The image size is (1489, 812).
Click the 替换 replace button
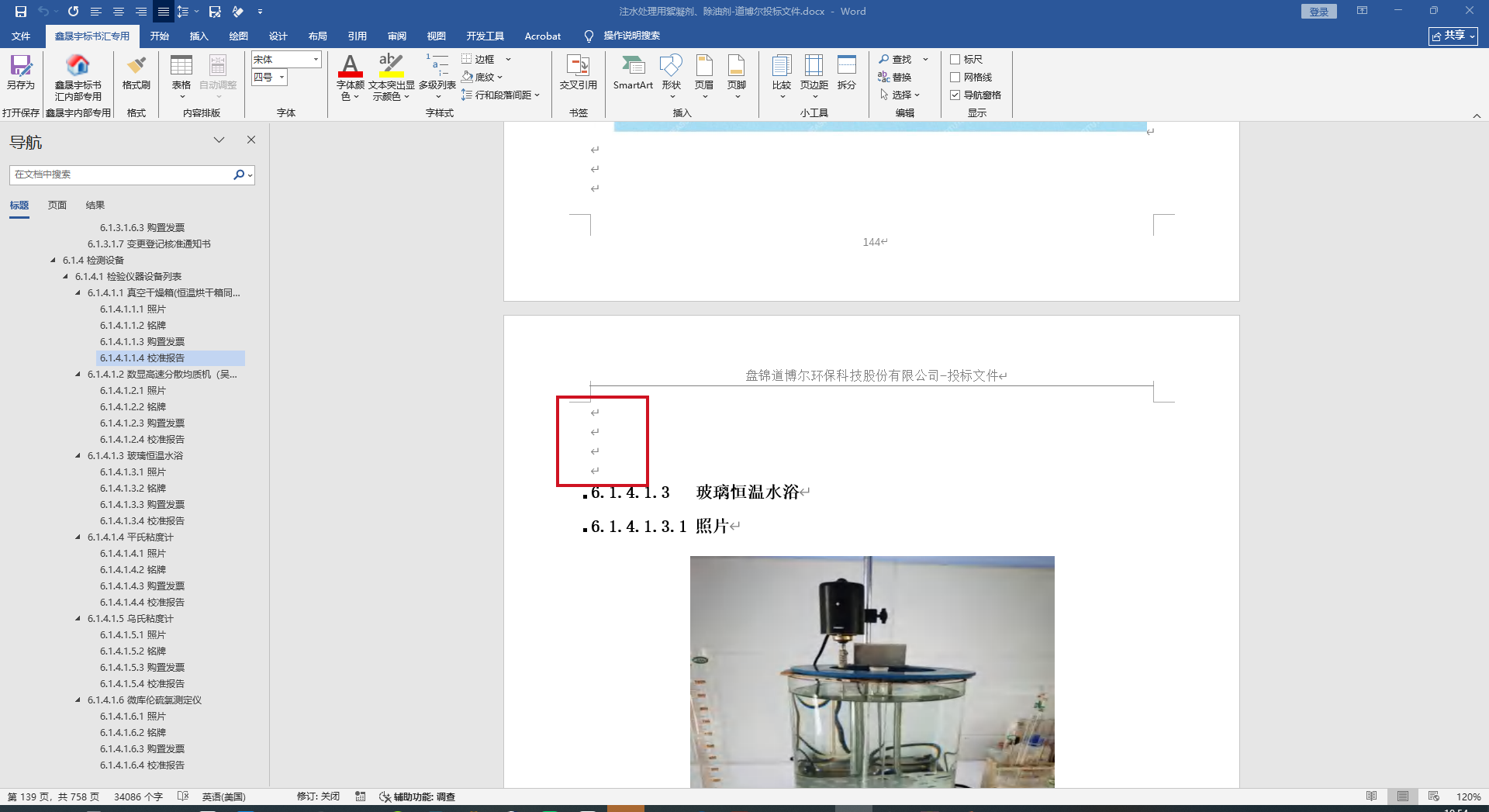(895, 77)
